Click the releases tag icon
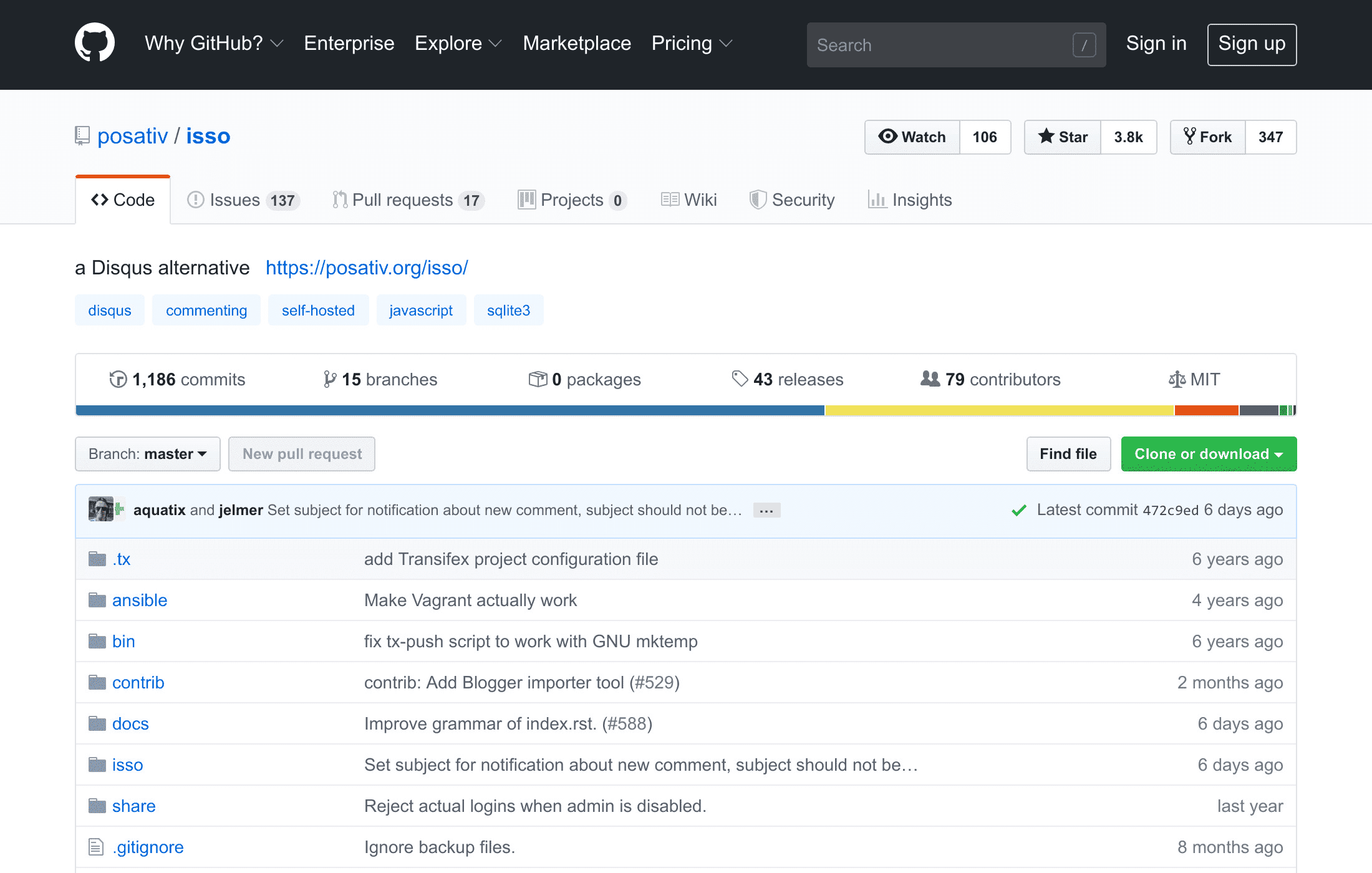1372x873 pixels. [x=740, y=379]
